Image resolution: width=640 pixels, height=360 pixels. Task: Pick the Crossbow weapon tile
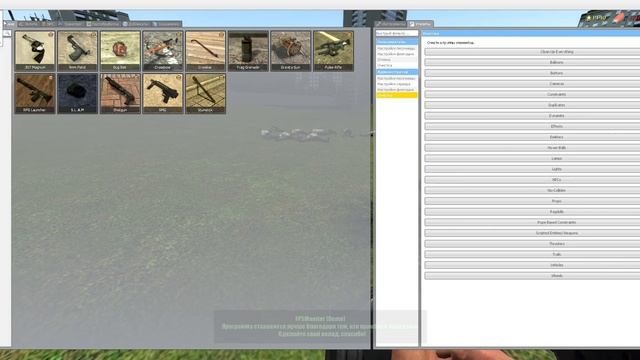[162, 51]
